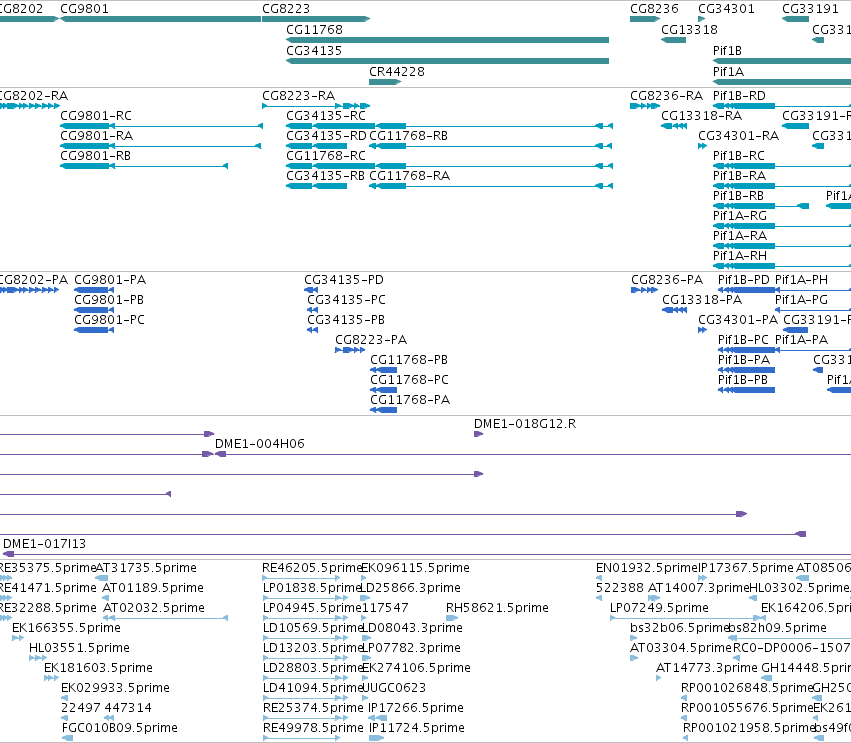Click the Pif1B-RA transcript label

point(739,176)
